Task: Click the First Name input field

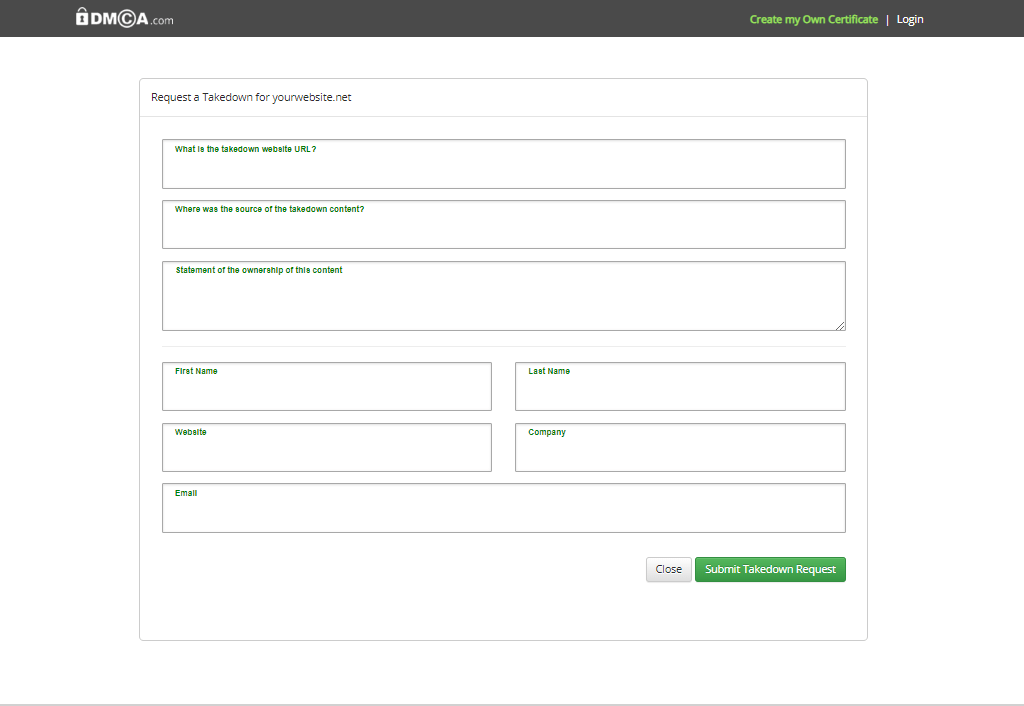Action: point(326,393)
